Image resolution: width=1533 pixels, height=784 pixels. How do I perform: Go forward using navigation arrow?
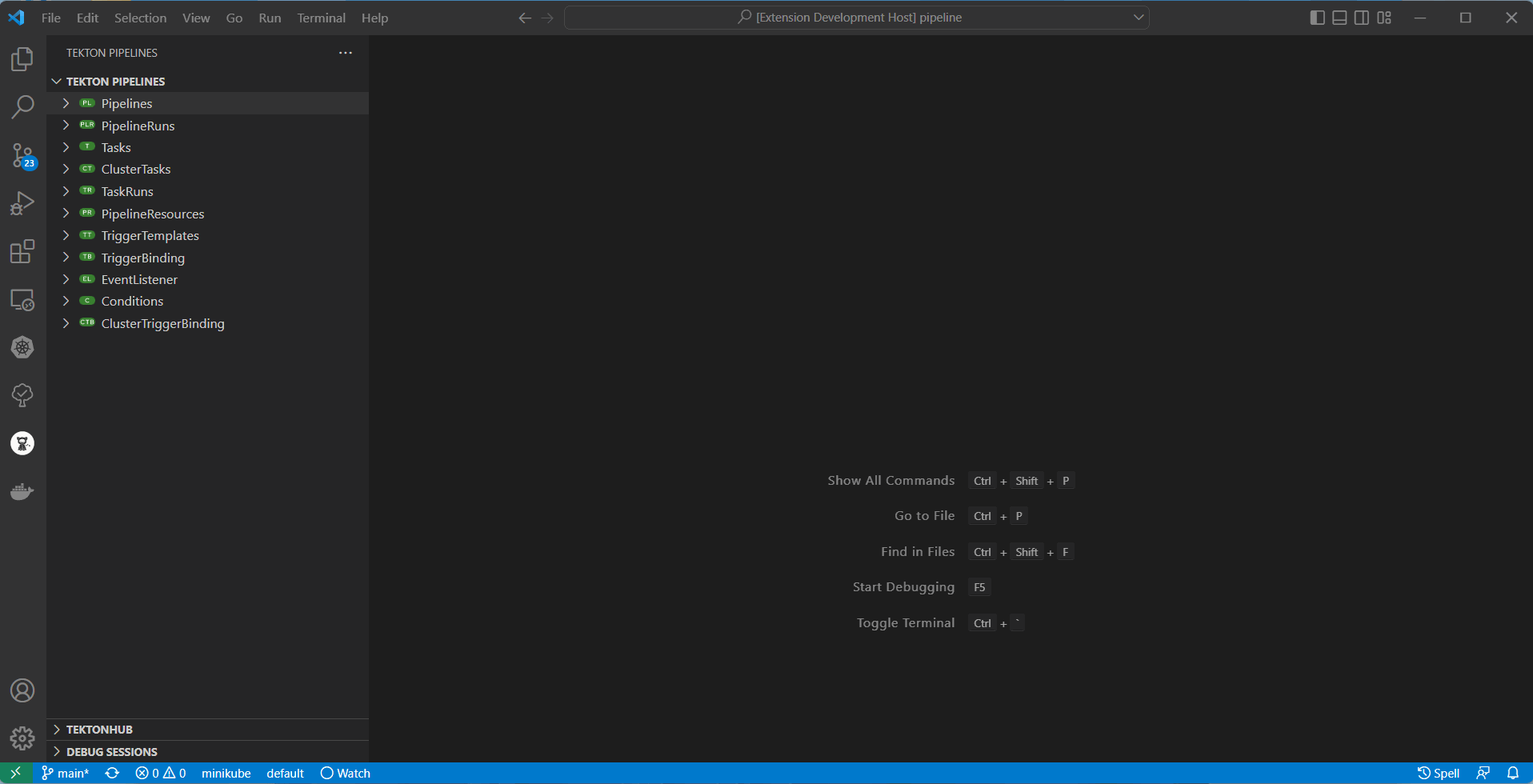[547, 18]
